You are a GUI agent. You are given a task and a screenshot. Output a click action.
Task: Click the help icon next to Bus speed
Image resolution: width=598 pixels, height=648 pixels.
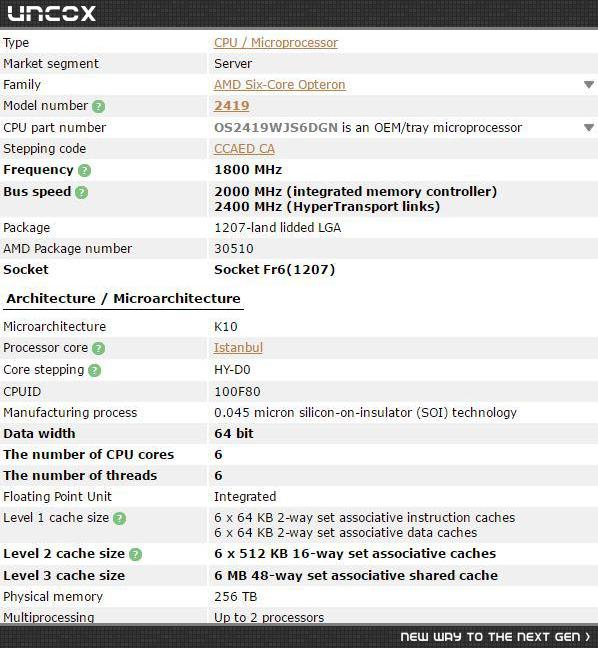pyautogui.click(x=81, y=192)
